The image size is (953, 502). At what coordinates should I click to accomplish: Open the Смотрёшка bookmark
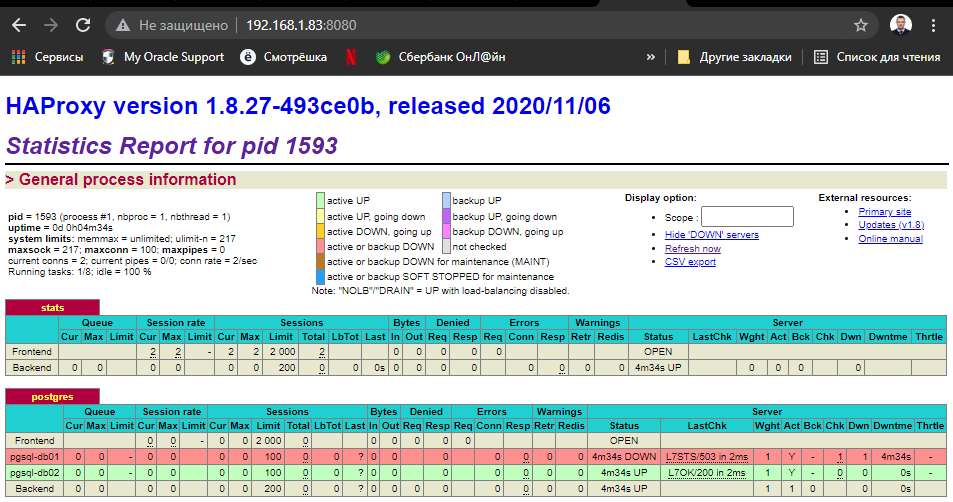click(283, 57)
